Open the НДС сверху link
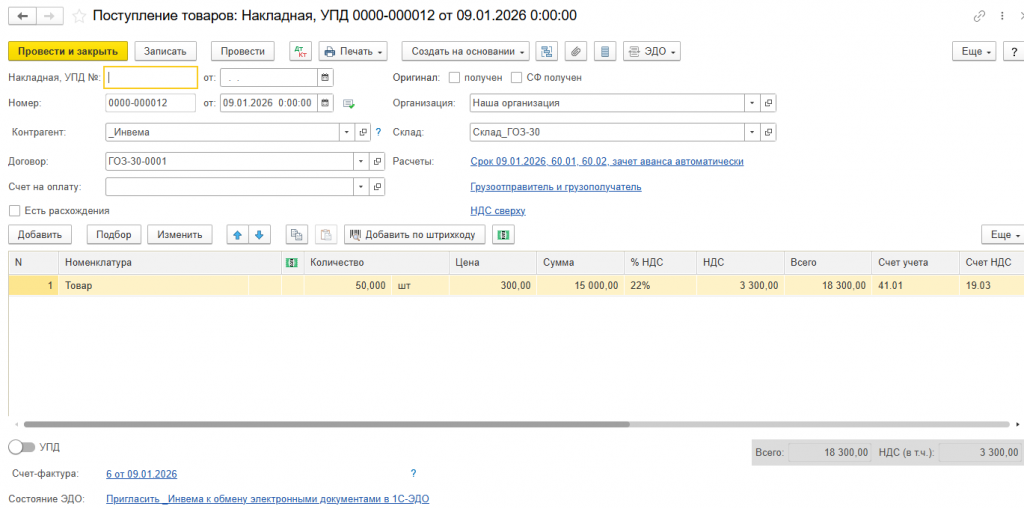 pyautogui.click(x=498, y=211)
